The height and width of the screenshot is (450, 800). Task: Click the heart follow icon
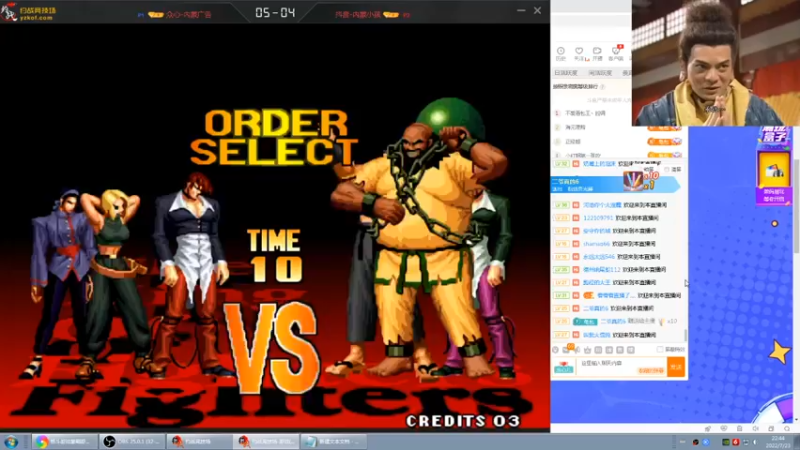click(x=579, y=53)
